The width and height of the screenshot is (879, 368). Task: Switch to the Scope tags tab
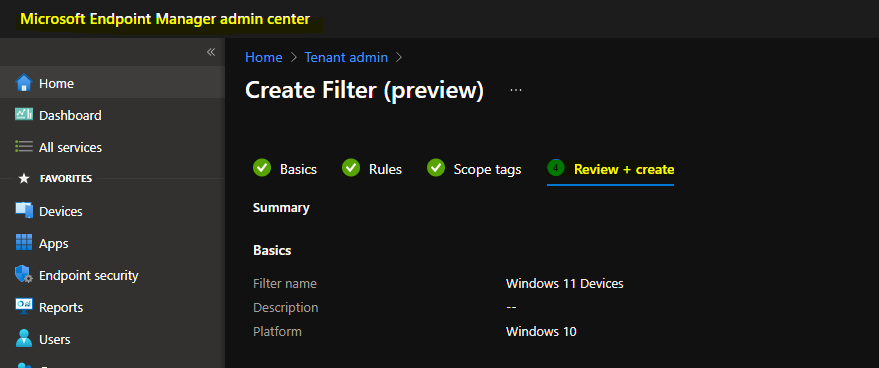coord(474,169)
